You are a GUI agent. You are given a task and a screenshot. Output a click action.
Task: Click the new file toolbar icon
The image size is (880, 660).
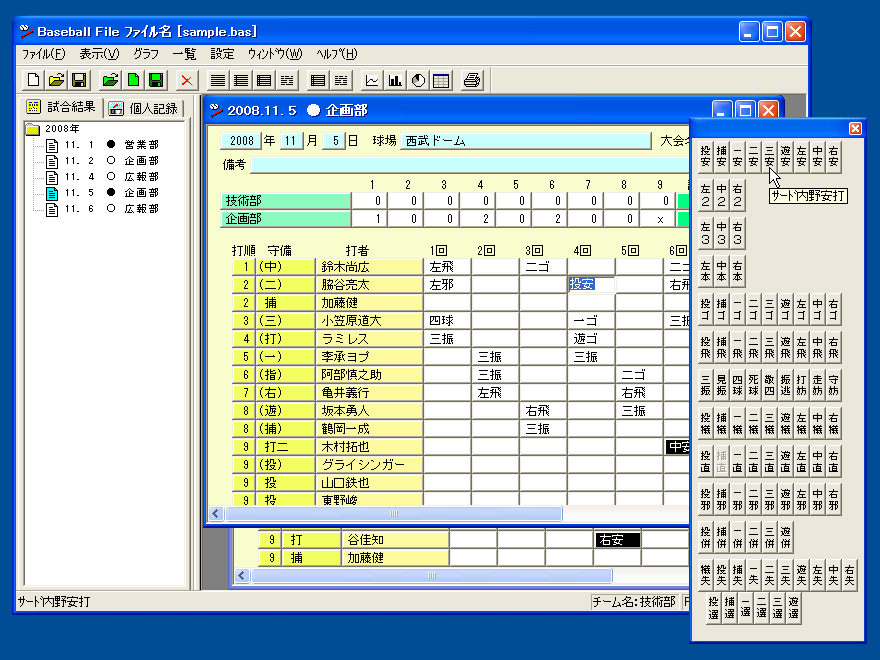pos(33,80)
